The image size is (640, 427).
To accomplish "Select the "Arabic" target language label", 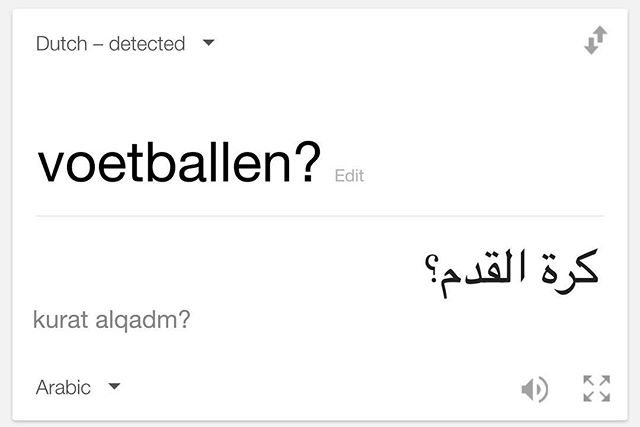I will point(63,387).
